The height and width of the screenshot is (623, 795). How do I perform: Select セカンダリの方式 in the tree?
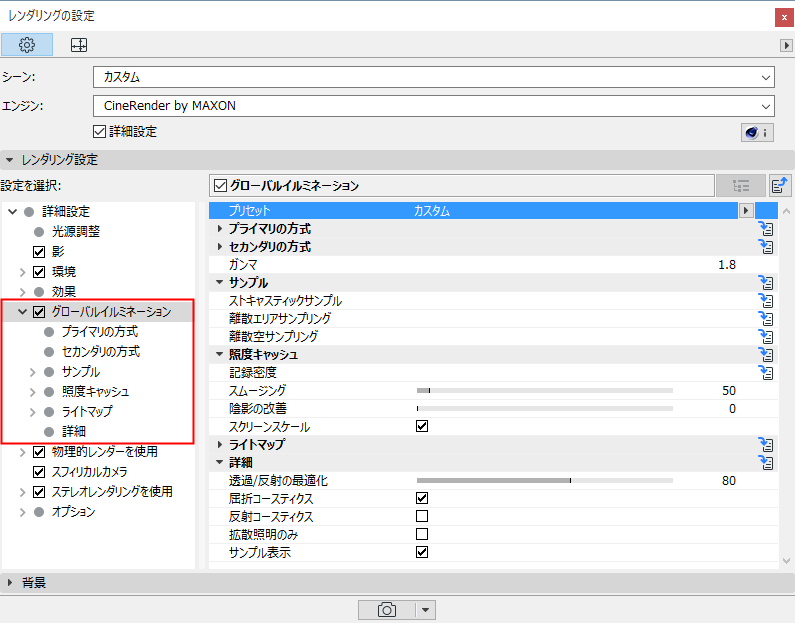[101, 352]
